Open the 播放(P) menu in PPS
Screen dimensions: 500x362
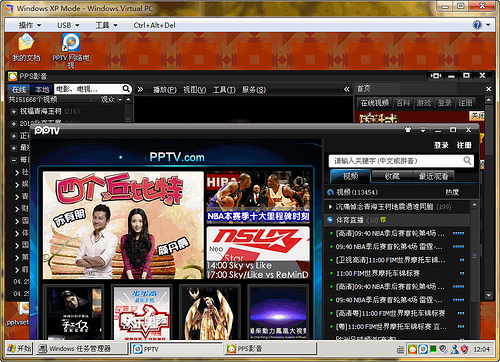165,90
